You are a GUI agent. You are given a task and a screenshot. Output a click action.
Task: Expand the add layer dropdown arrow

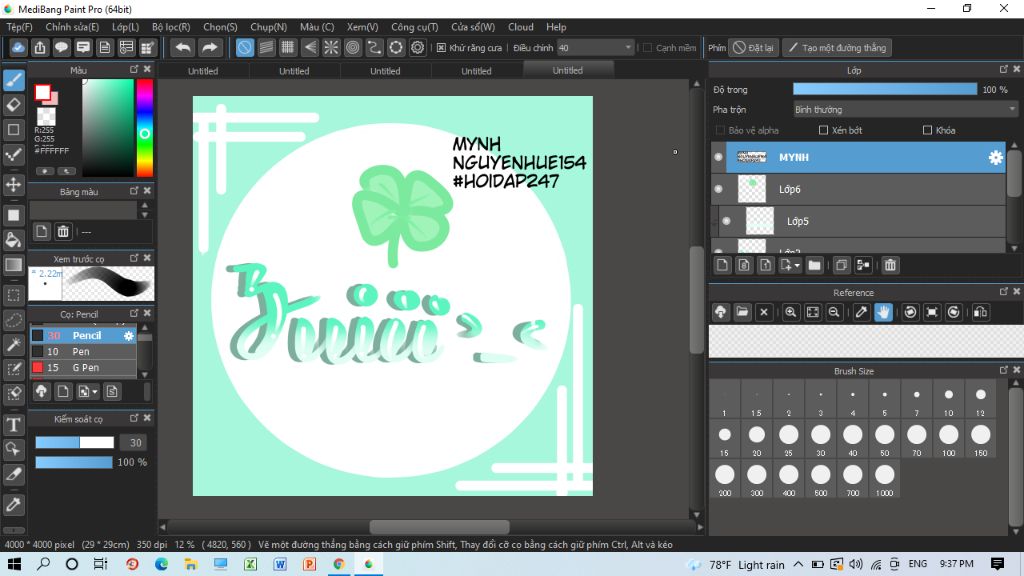click(x=797, y=265)
